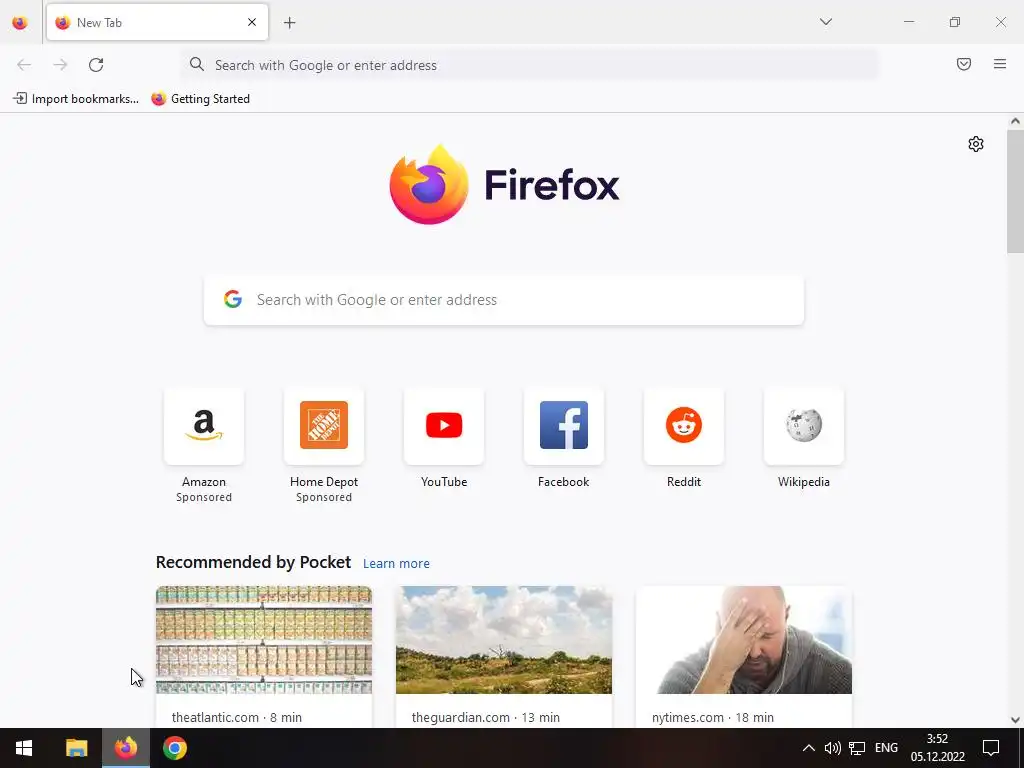Screen dimensions: 1024x768
Task: Open the clock and date flyout
Action: point(938,748)
